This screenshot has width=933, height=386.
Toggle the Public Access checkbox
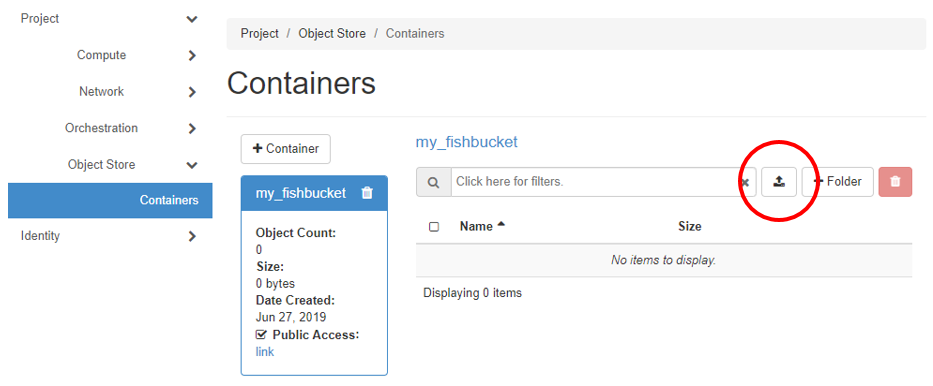pyautogui.click(x=261, y=335)
